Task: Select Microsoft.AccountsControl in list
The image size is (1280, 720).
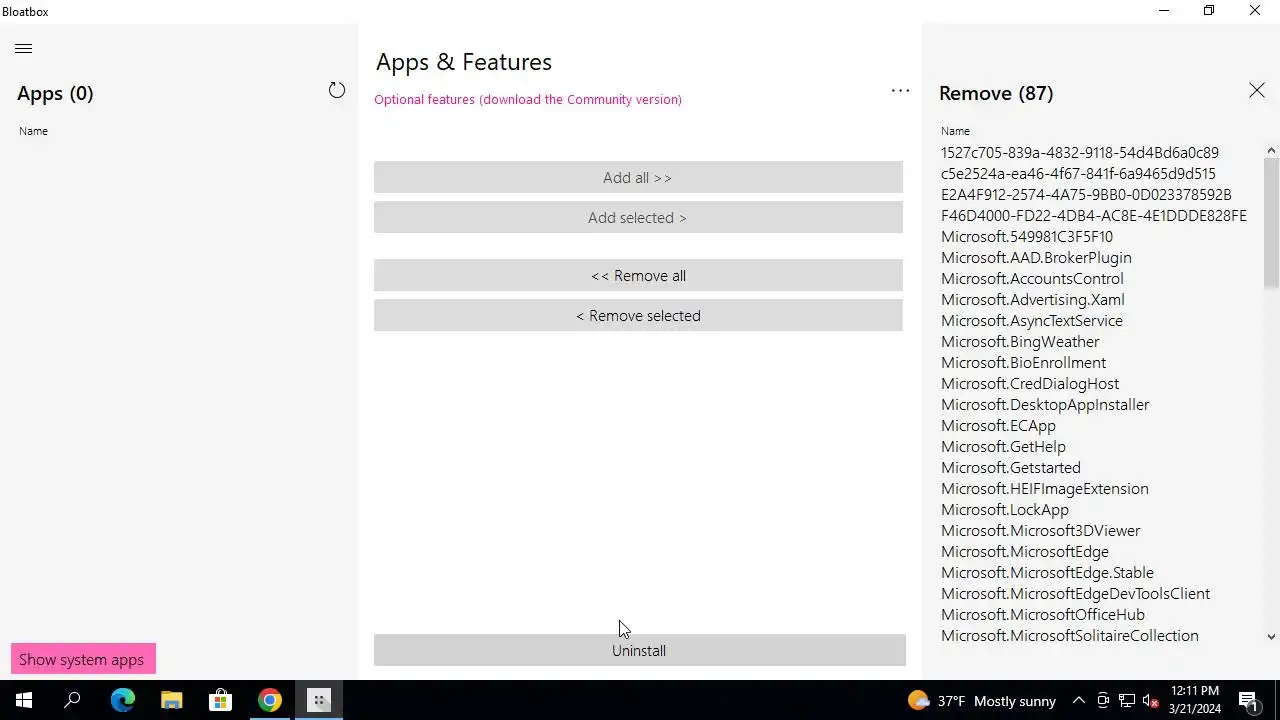Action: coord(1032,279)
